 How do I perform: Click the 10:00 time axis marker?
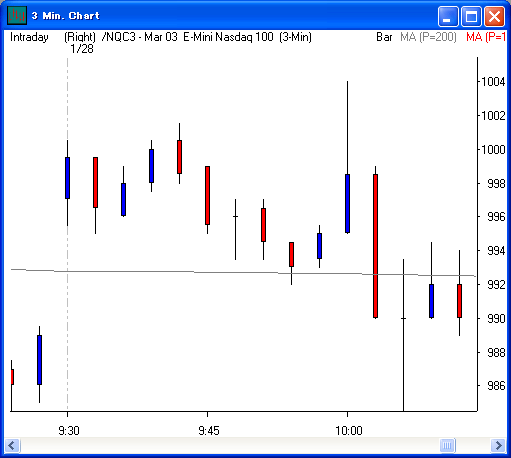point(349,431)
